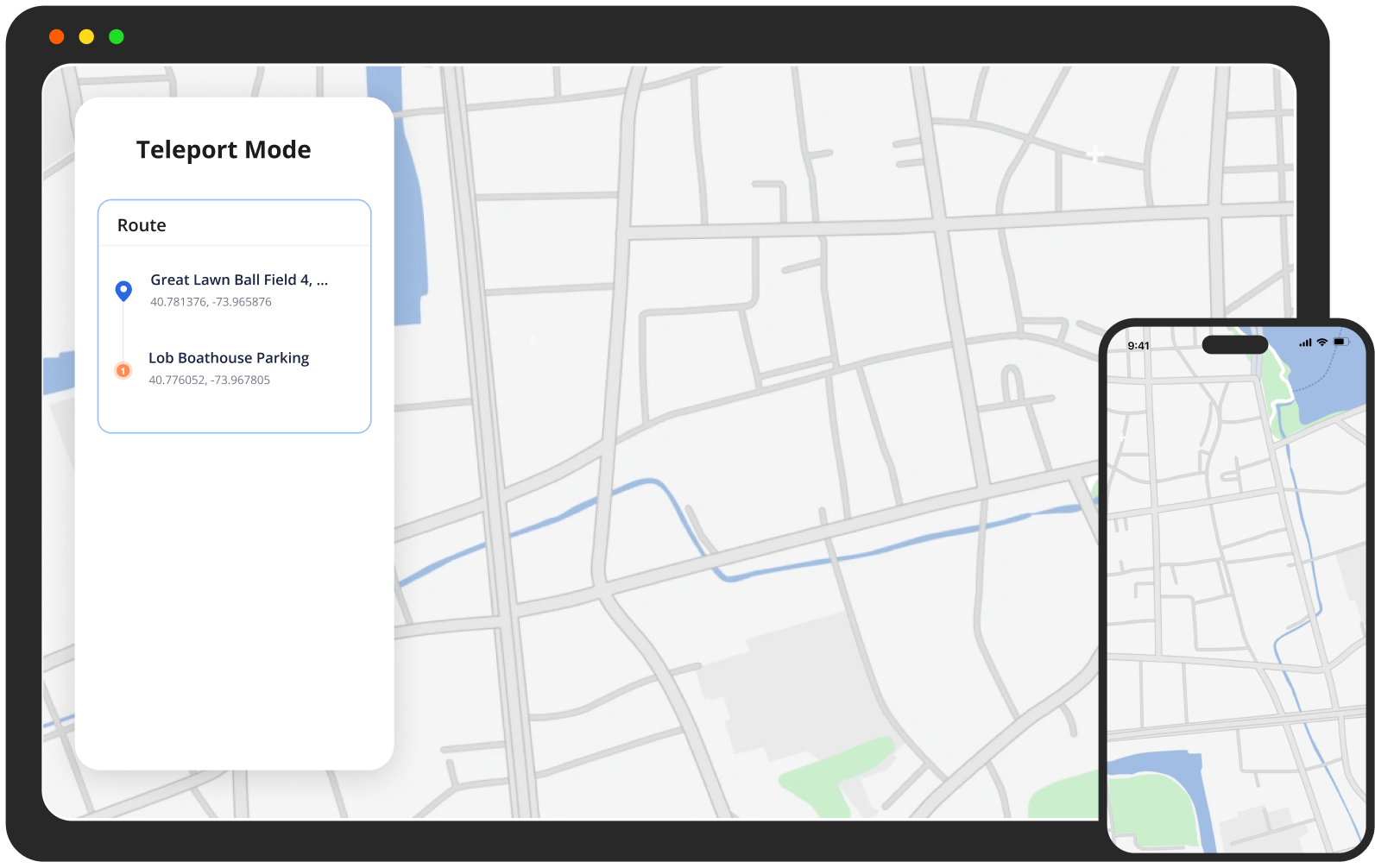Tap the blue water area beneath phone status icons

point(1325,380)
